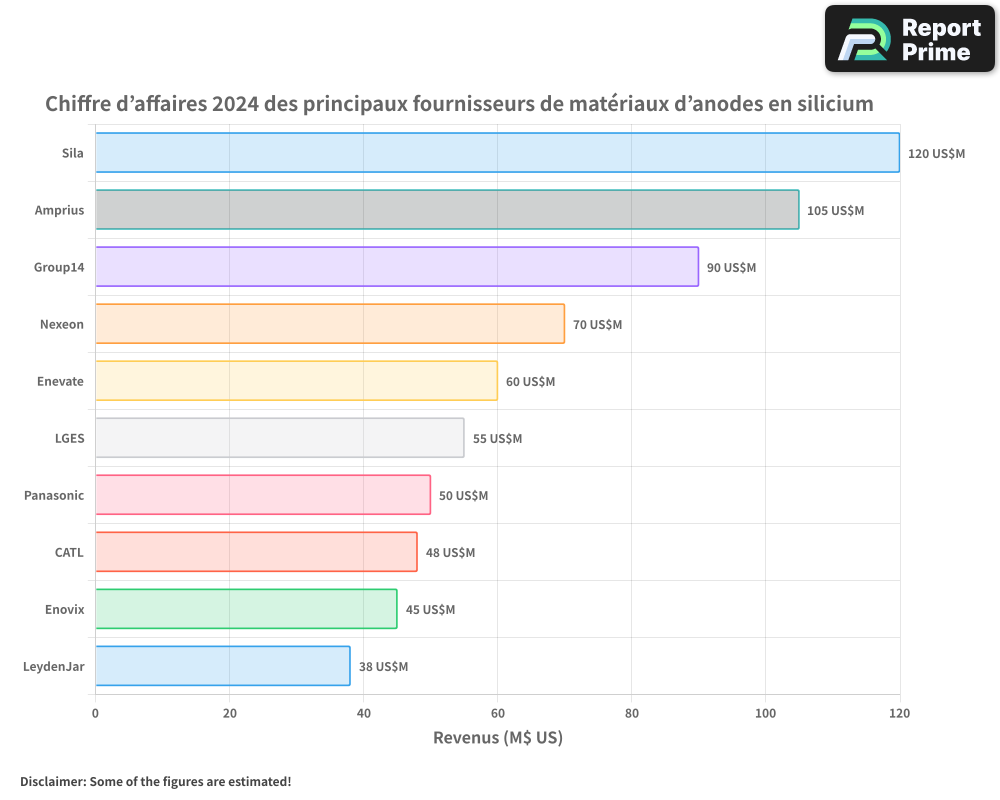Click the purple Group14 bar
The height and width of the screenshot is (800, 1000).
397,267
